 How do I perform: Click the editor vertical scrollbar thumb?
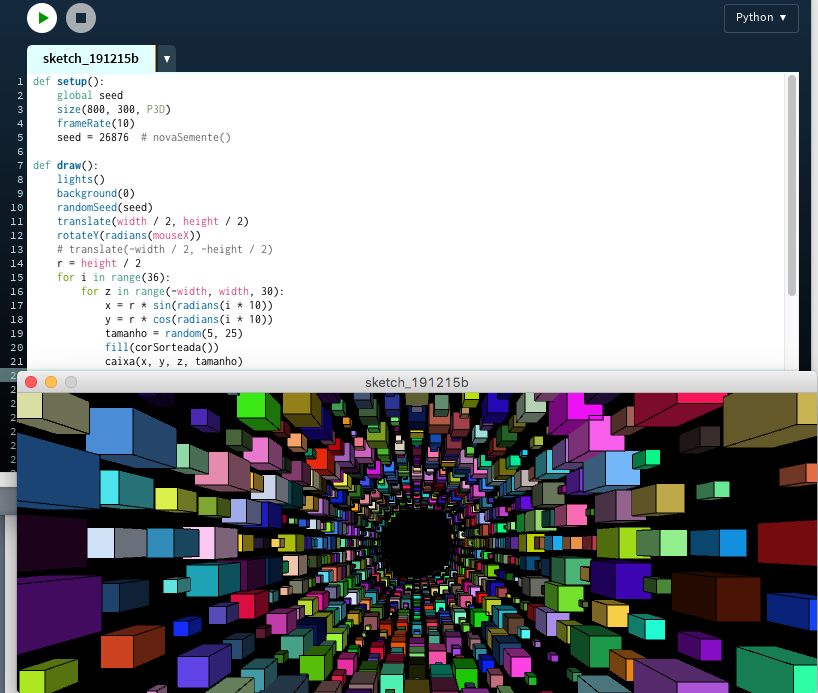point(791,185)
